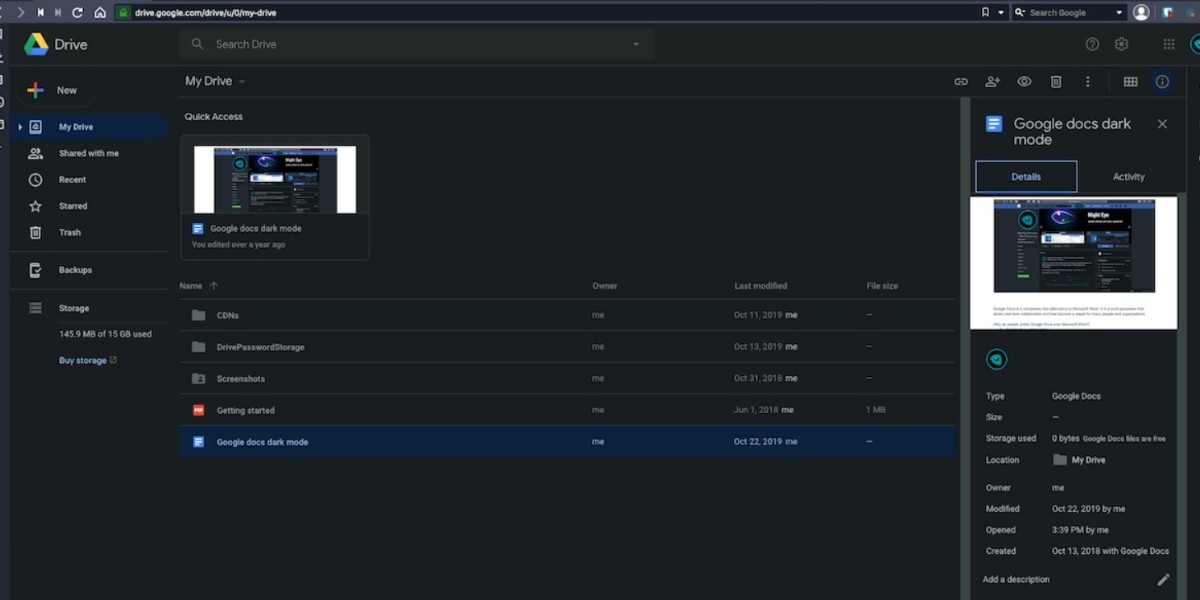Click the Preview eye icon
Viewport: 1200px width, 600px height.
pyautogui.click(x=1024, y=82)
